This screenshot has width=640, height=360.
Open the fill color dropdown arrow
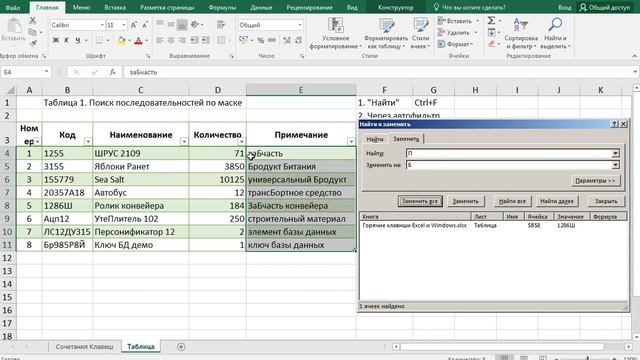(129, 41)
